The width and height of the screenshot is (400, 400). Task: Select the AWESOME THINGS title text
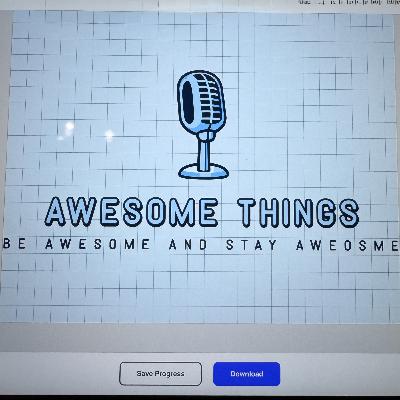coord(202,212)
